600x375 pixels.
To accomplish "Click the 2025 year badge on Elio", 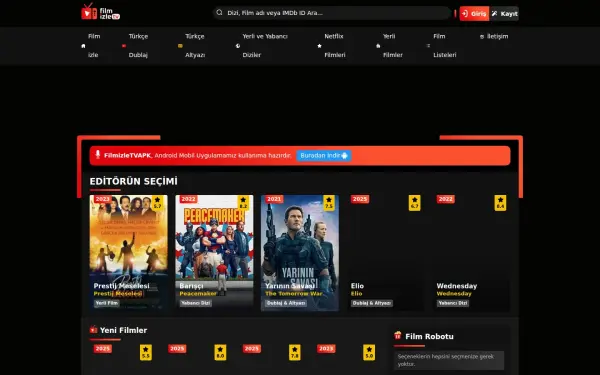I will pyautogui.click(x=360, y=199).
